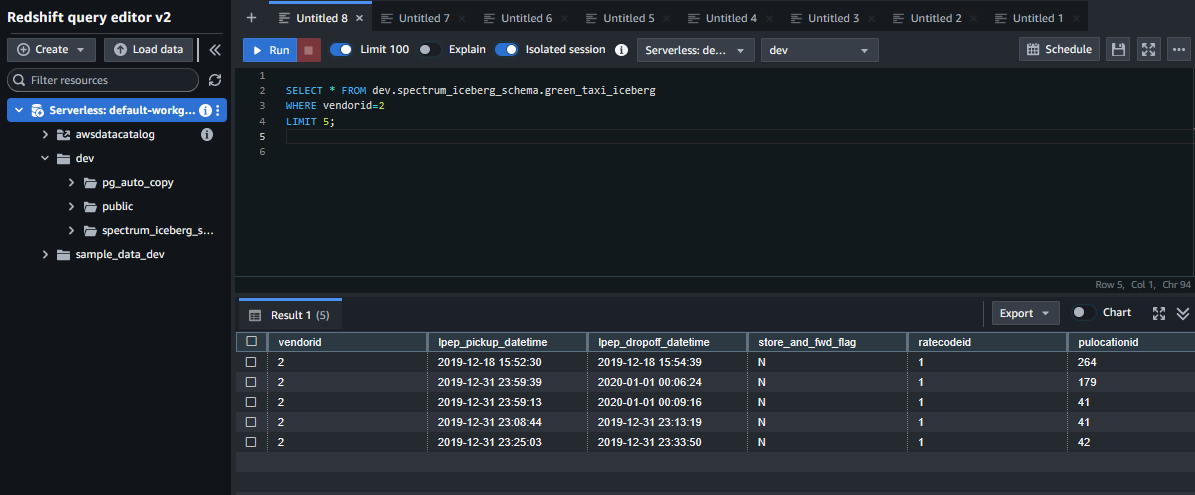Expand the pg_auto_copy schema
Image resolution: width=1195 pixels, height=495 pixels.
71,183
